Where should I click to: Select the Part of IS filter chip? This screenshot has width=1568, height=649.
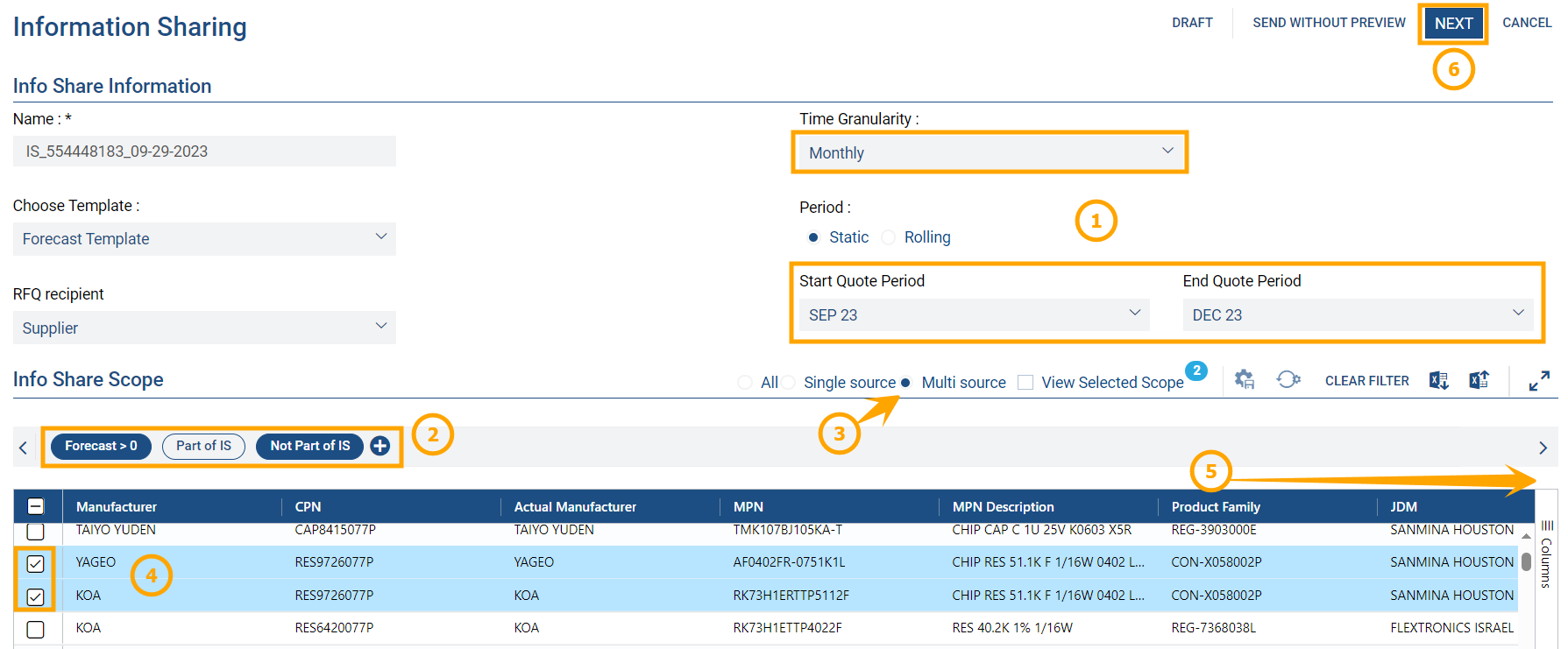[203, 446]
